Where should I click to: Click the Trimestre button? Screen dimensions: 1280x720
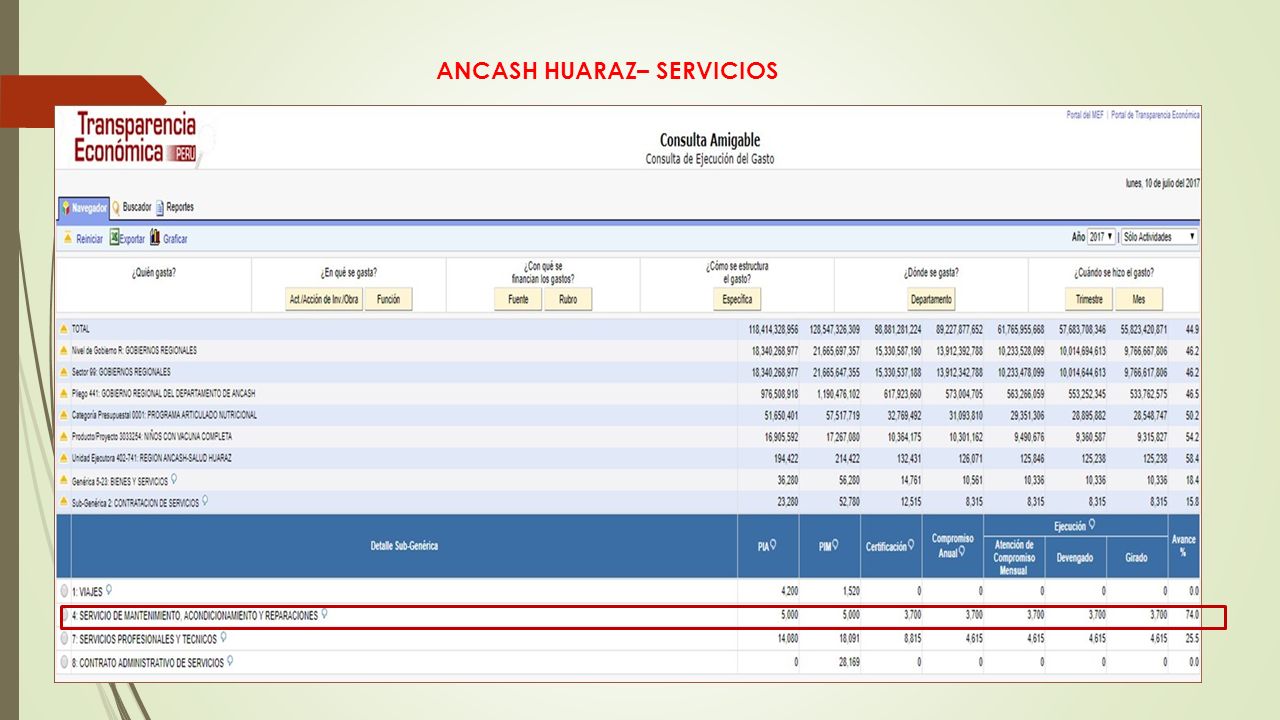1089,299
